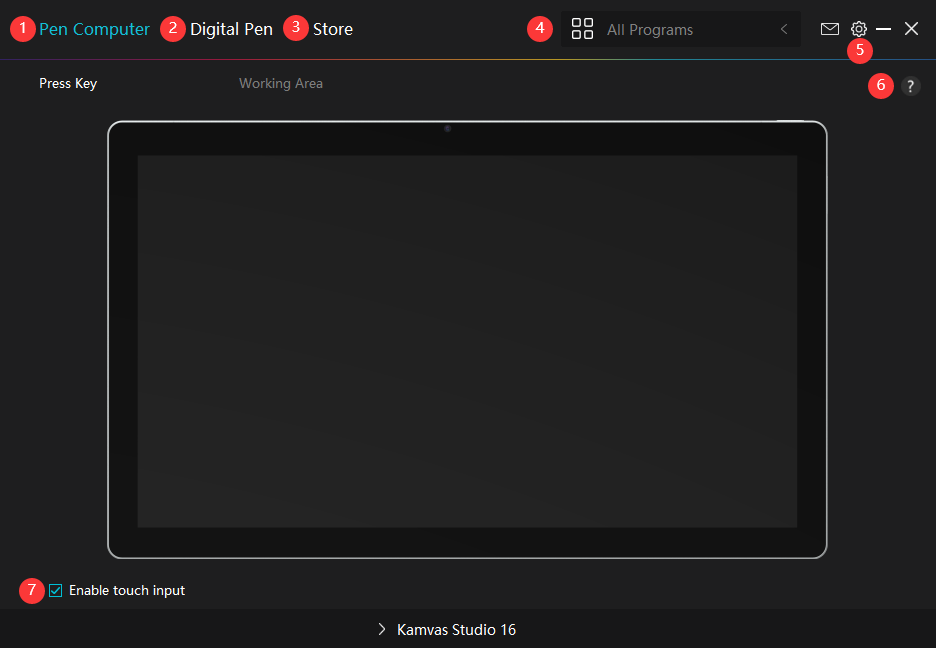Click the red badge numbered 4
The height and width of the screenshot is (648, 936).
pyautogui.click(x=540, y=28)
